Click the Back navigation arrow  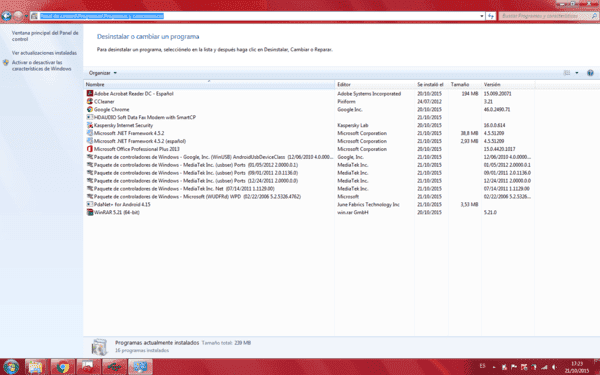pos(7,16)
